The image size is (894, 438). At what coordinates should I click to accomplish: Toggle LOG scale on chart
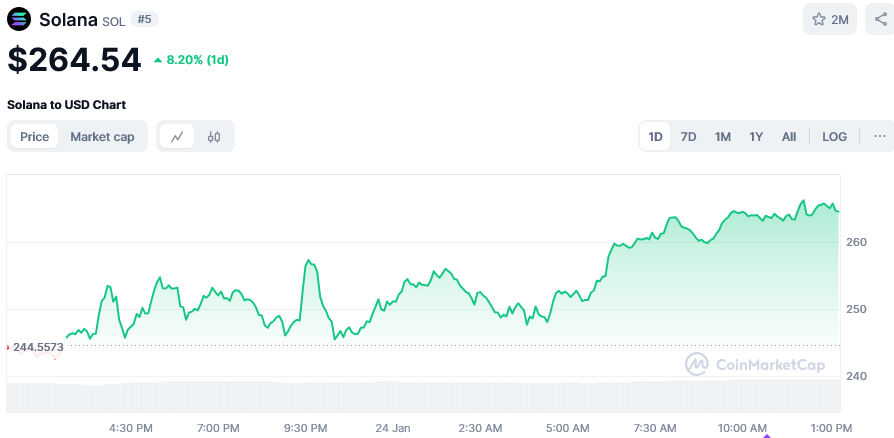[834, 136]
